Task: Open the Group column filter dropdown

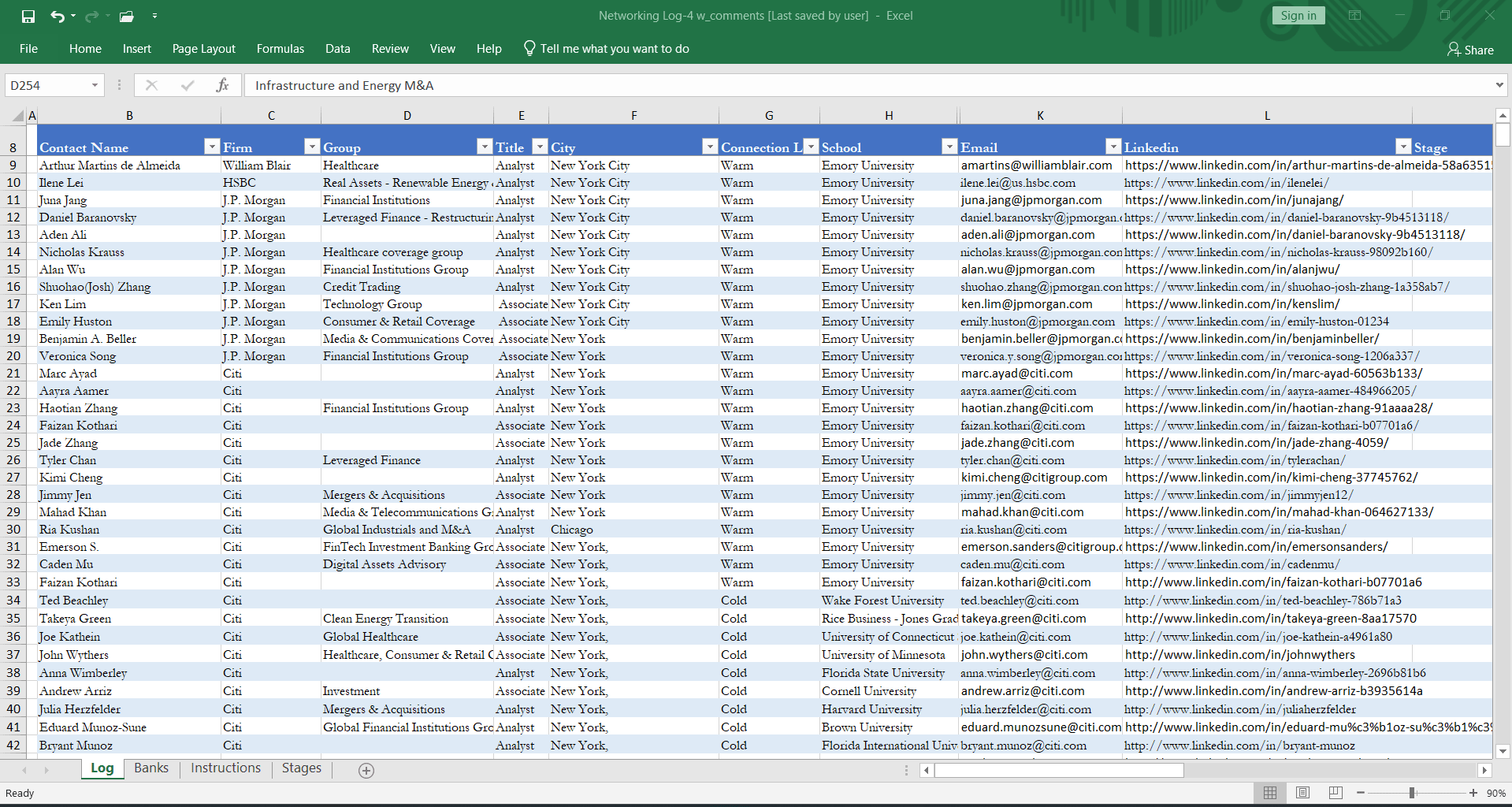Action: (x=485, y=147)
